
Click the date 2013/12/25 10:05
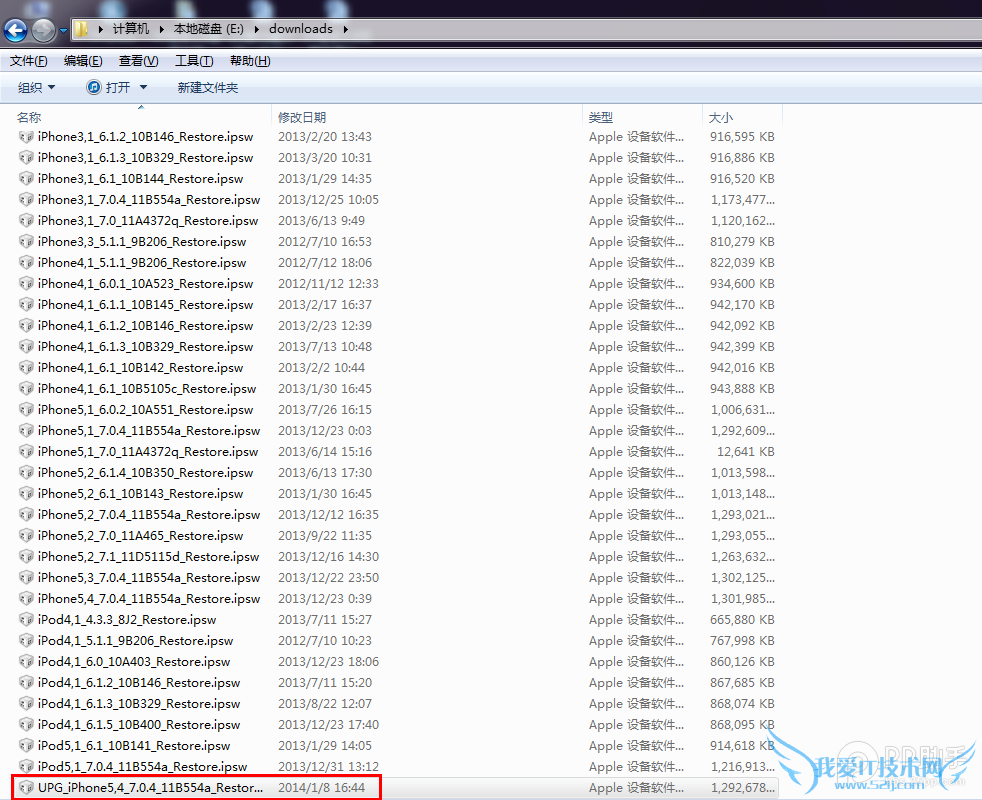click(328, 199)
